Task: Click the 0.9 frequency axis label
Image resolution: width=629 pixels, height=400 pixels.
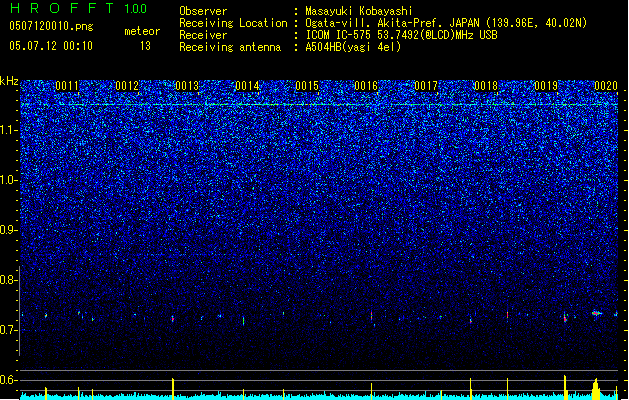Action: (x=8, y=230)
